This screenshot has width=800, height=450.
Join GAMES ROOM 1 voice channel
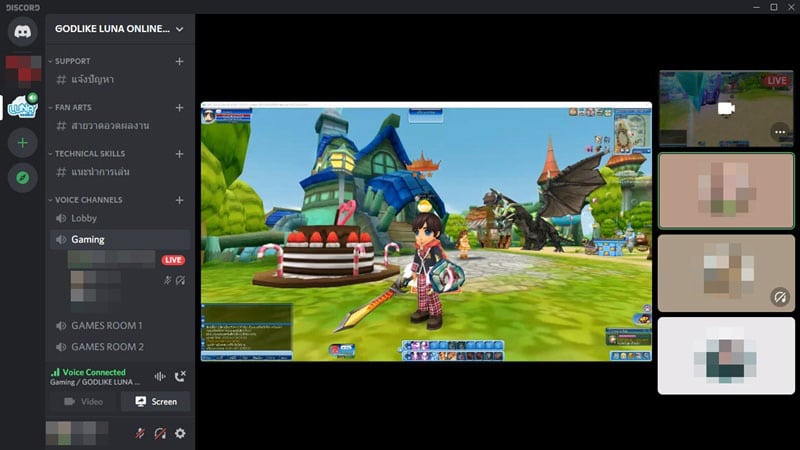[x=120, y=326]
